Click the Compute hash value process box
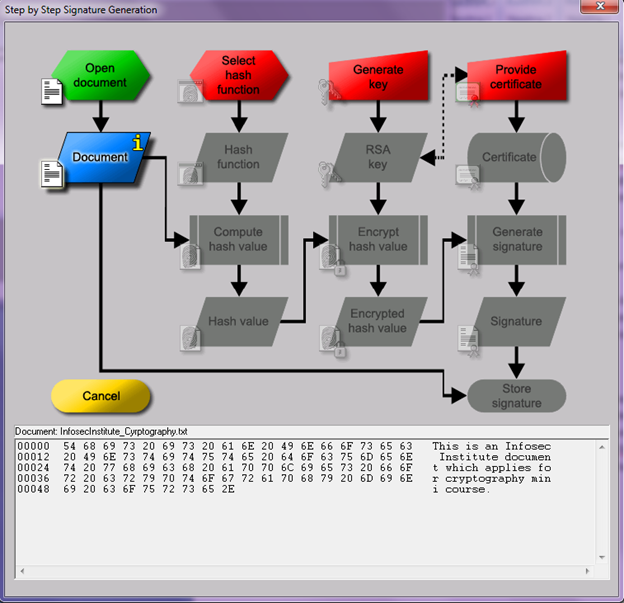 (238, 239)
